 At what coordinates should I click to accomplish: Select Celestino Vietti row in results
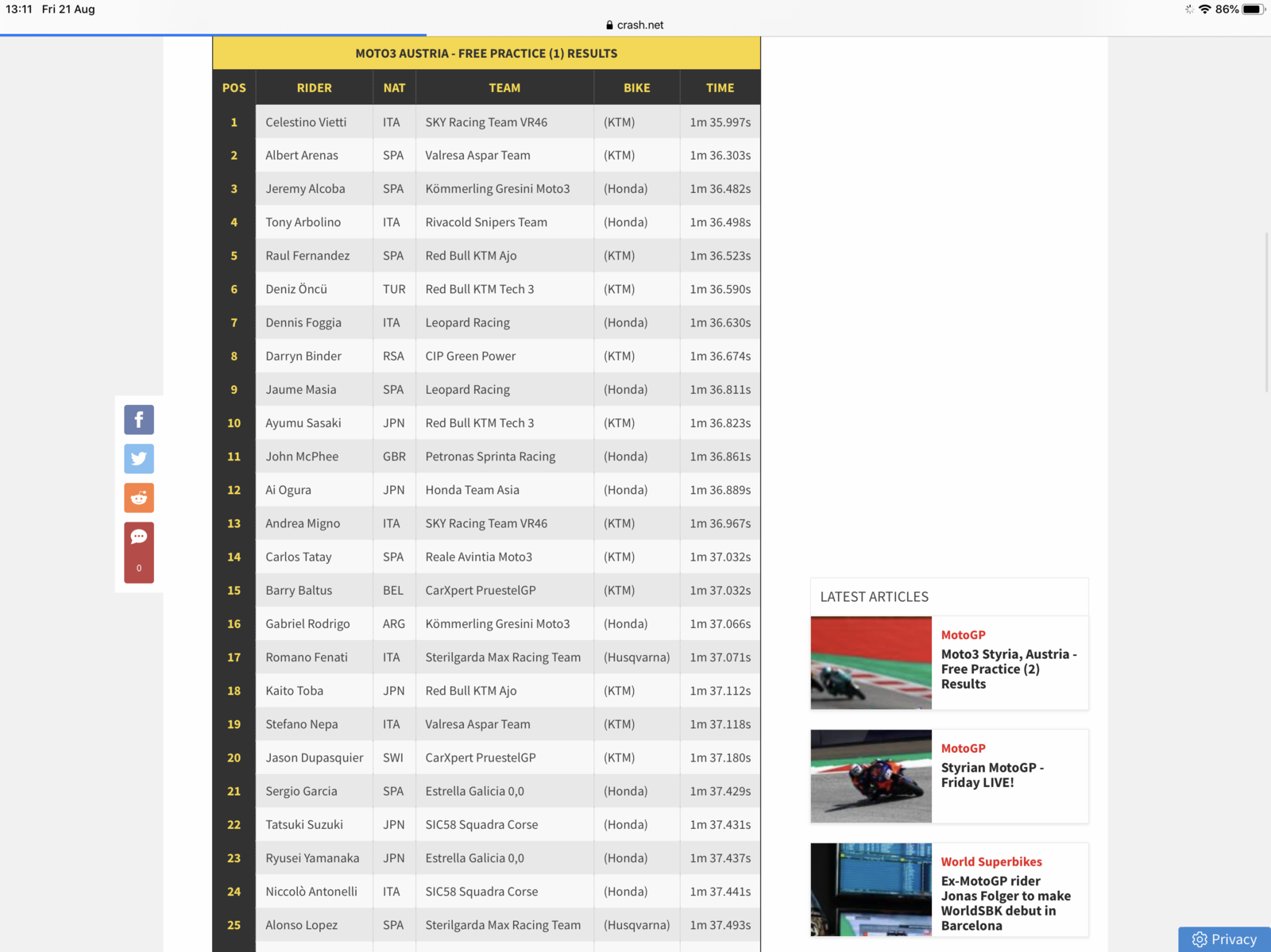pos(306,122)
